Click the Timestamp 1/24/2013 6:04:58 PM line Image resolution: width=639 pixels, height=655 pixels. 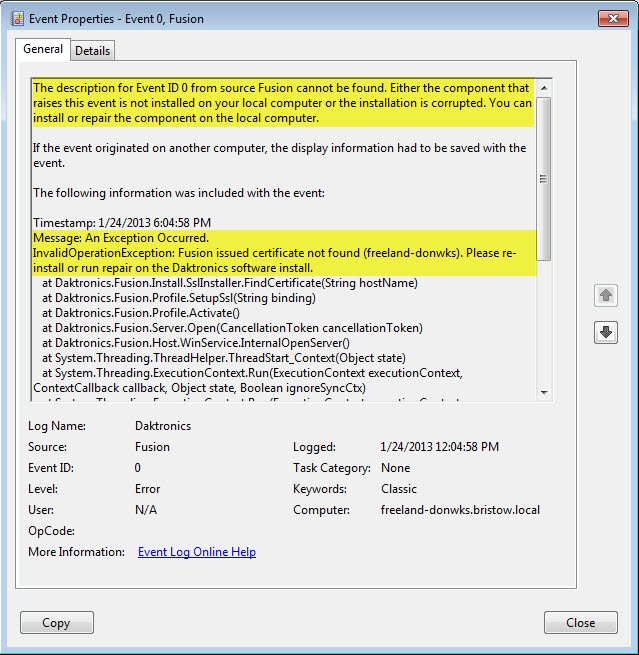(x=122, y=223)
